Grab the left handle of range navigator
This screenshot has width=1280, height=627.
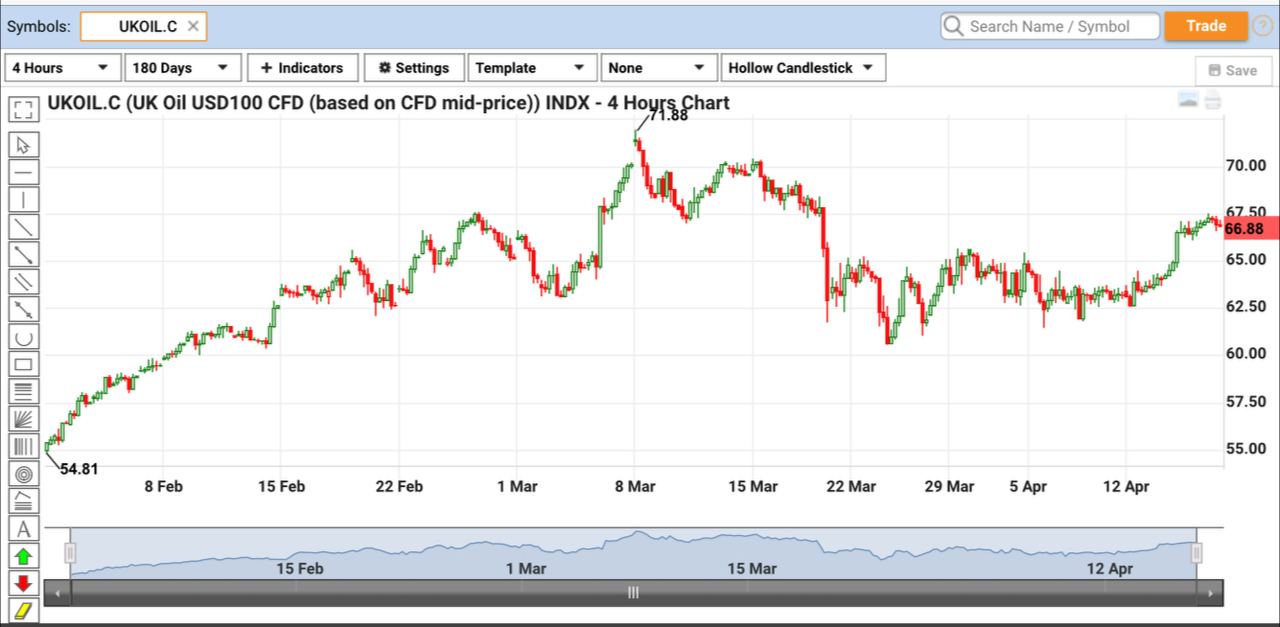(x=70, y=553)
